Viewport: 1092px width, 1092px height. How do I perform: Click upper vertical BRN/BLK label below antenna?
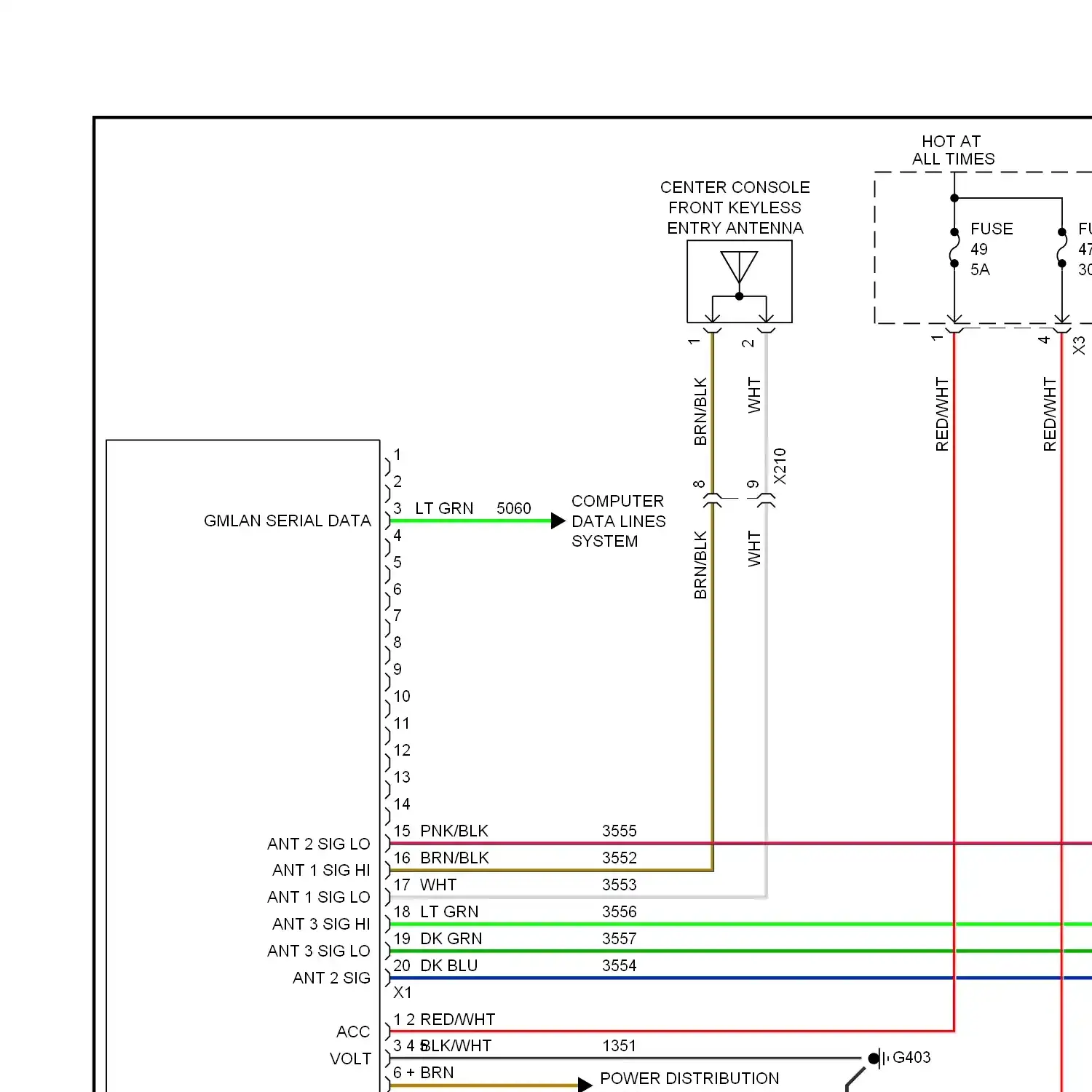point(700,411)
